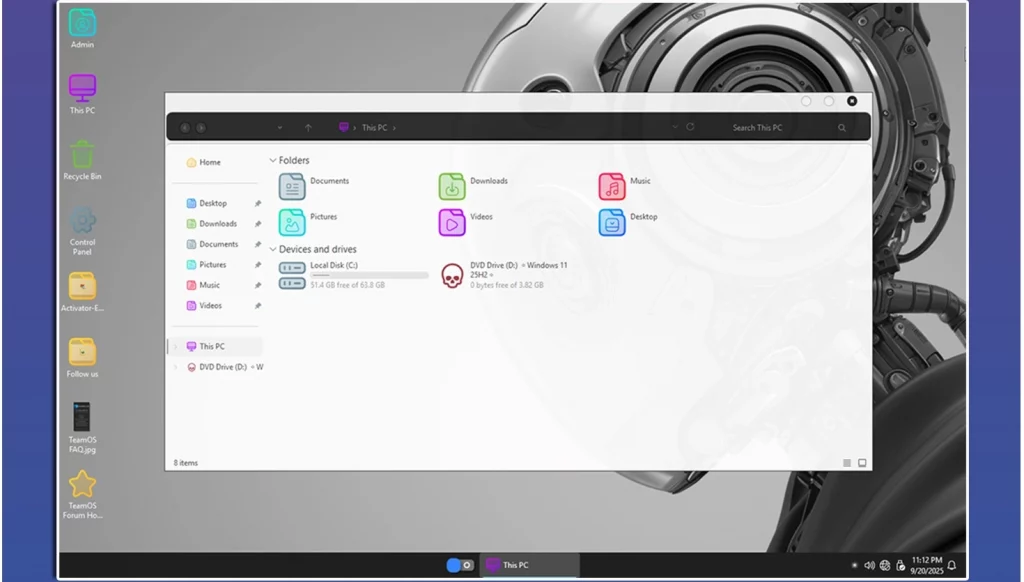
Task: Open the DVD Drive (D:) skull icon
Action: pyautogui.click(x=452, y=276)
